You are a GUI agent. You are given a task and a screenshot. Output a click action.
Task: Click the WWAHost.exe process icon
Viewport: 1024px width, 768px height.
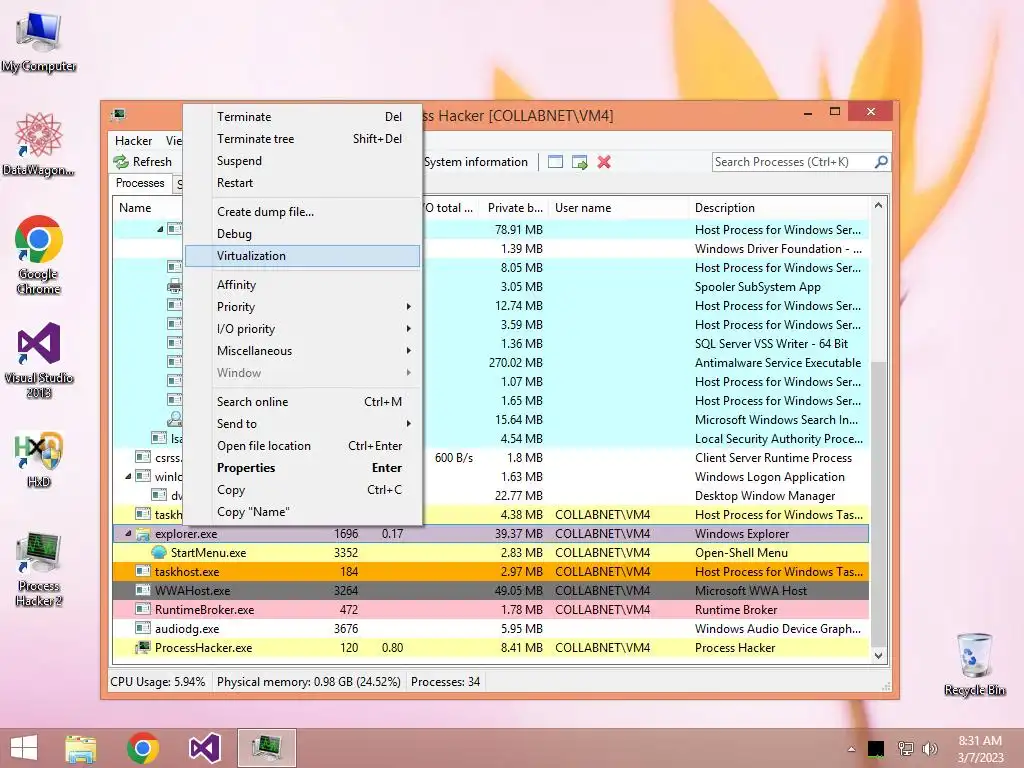pyautogui.click(x=143, y=590)
